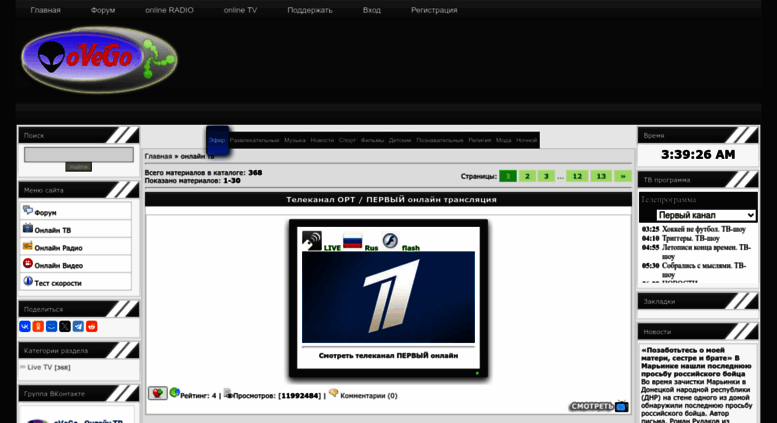Go to page 12 of the catalog
The height and width of the screenshot is (423, 777).
click(x=577, y=176)
